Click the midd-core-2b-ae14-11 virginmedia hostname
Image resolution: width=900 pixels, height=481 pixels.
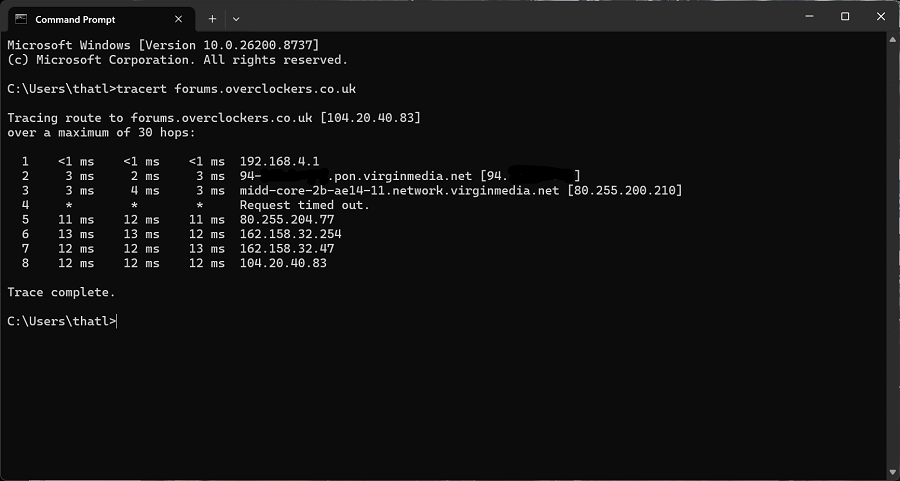coord(399,191)
